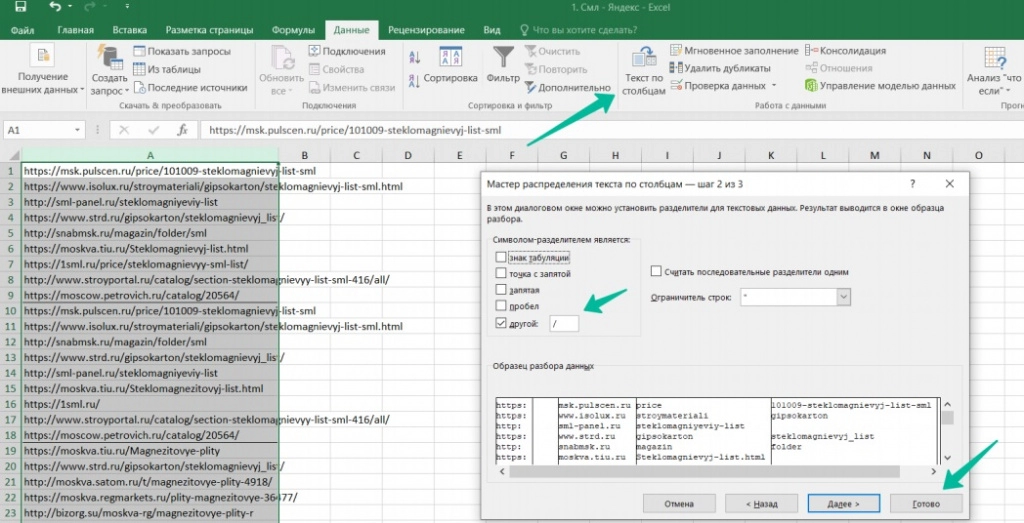The width and height of the screenshot is (1024, 523).
Task: Open Создать запрос
Action: [x=109, y=71]
